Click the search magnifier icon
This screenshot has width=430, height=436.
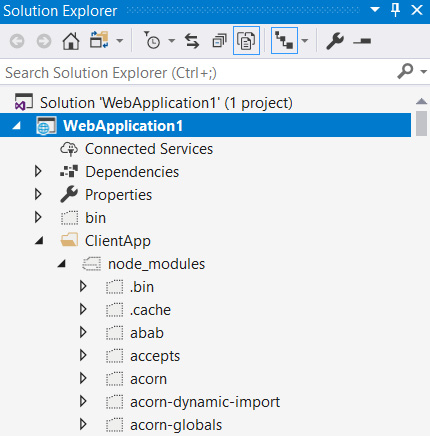pos(405,71)
